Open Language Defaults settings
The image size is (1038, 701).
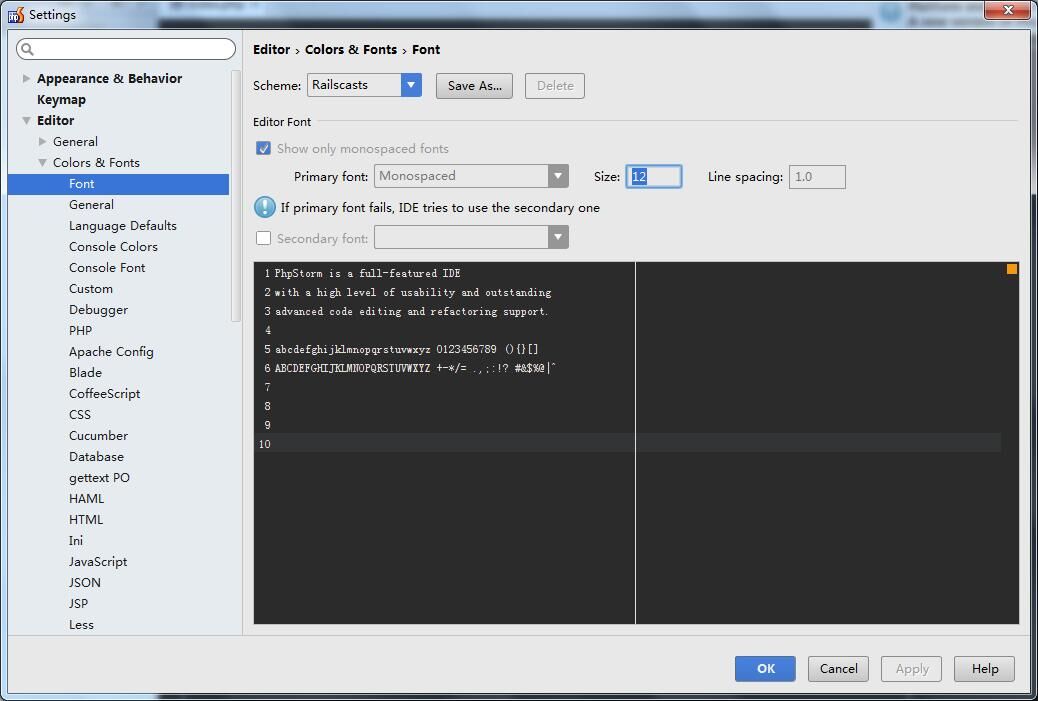(x=122, y=226)
